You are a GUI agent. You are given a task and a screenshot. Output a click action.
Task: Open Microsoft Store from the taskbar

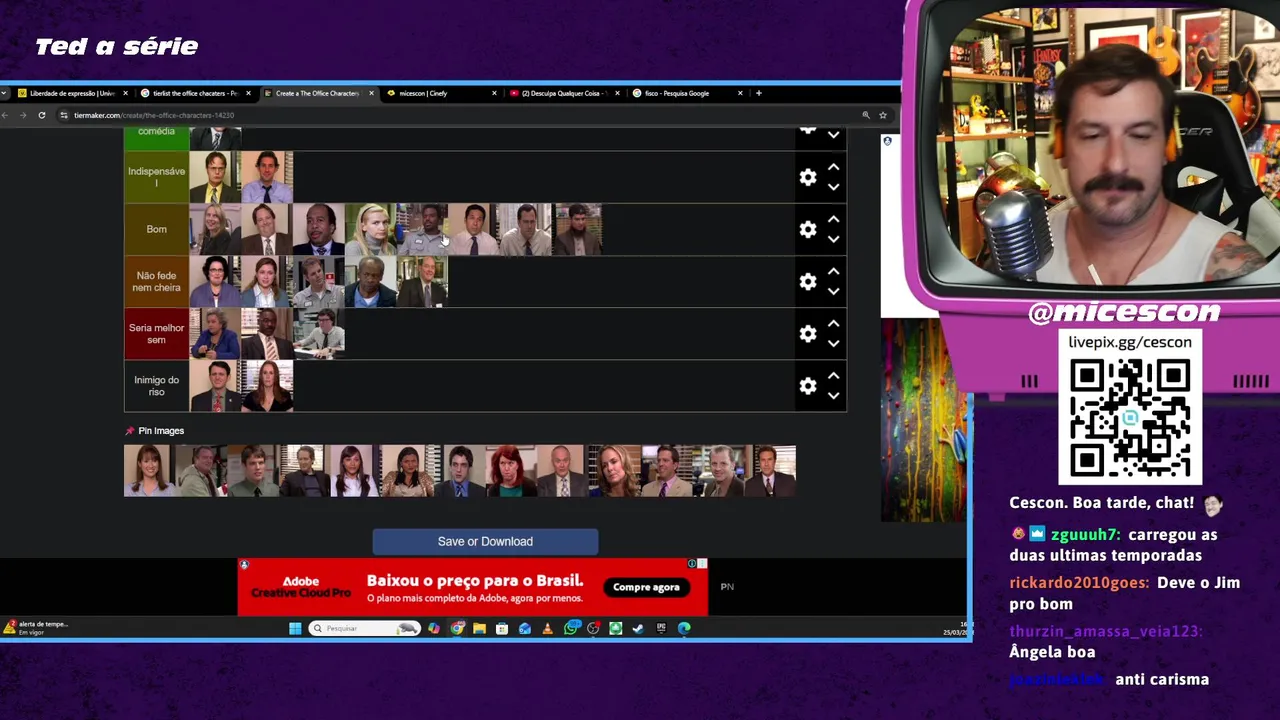[x=502, y=628]
